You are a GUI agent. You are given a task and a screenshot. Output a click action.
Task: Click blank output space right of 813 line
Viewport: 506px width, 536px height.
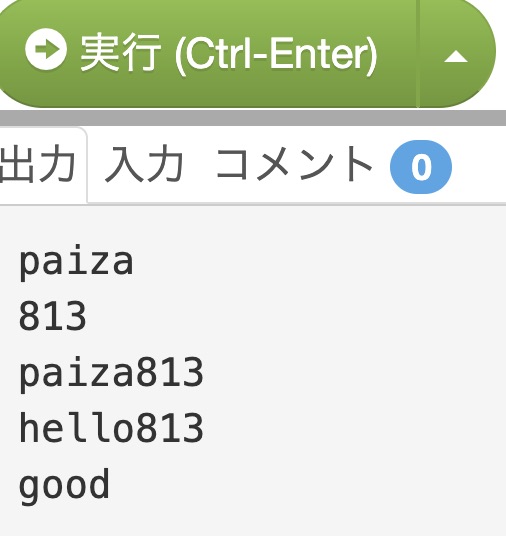click(x=294, y=316)
